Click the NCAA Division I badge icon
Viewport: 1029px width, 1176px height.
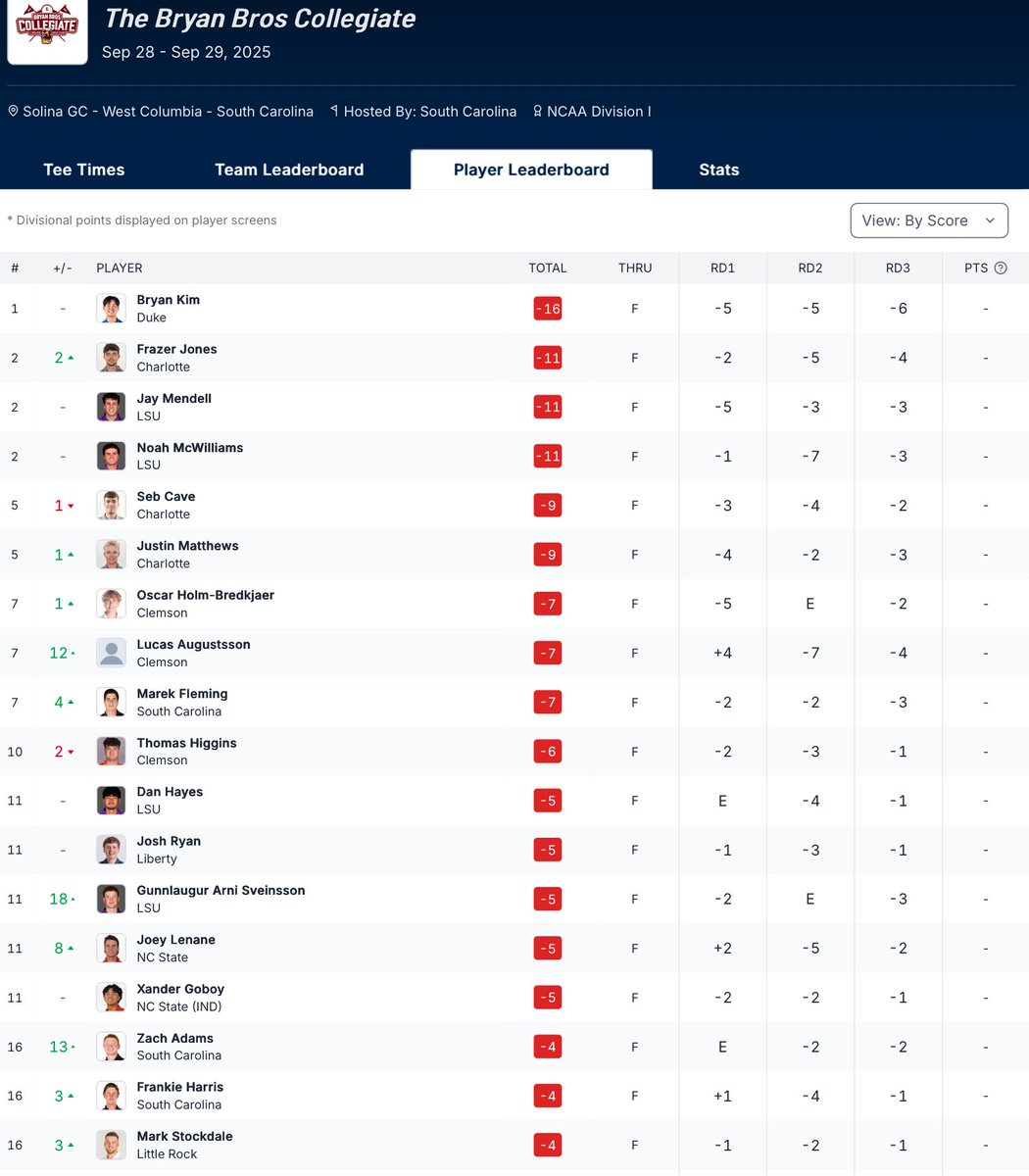539,111
